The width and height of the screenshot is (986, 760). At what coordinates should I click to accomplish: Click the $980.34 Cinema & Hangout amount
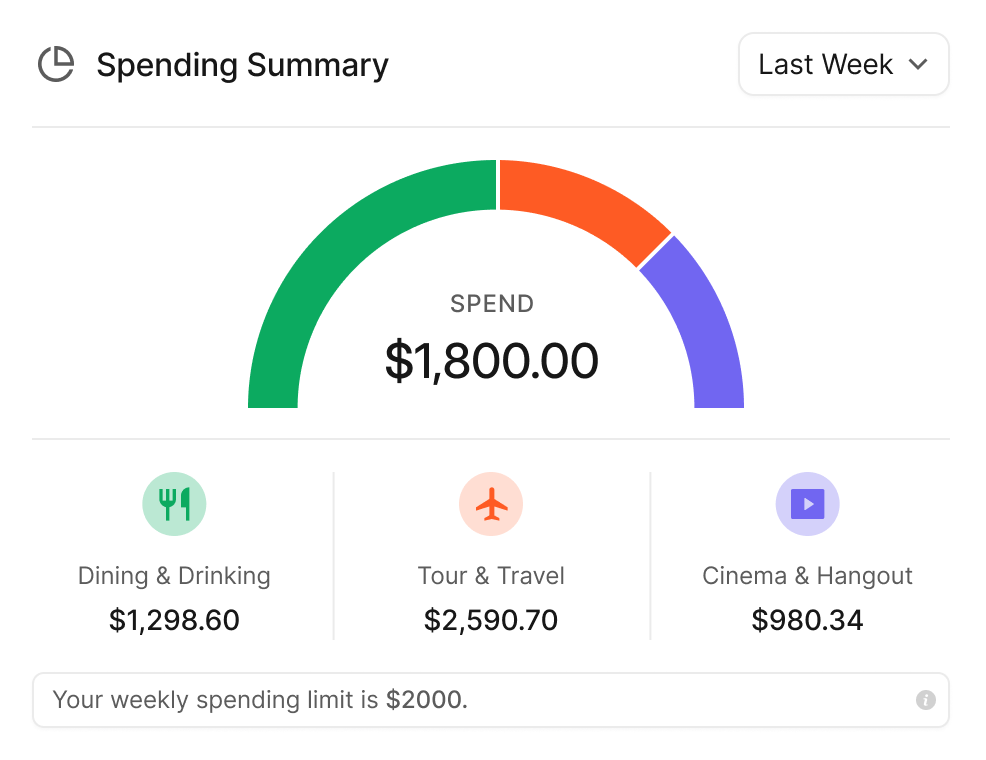tap(807, 620)
